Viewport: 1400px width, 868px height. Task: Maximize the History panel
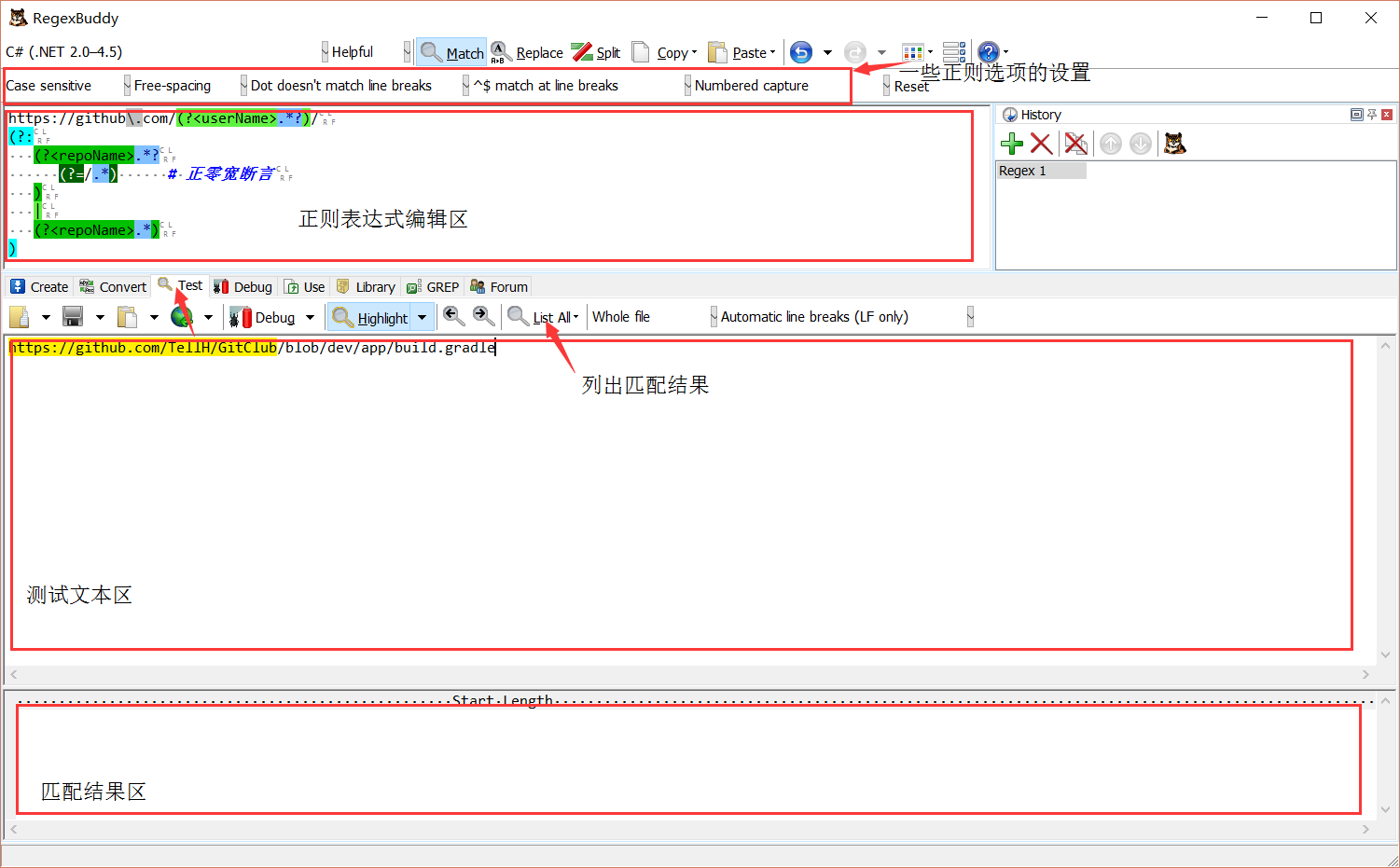(1357, 115)
